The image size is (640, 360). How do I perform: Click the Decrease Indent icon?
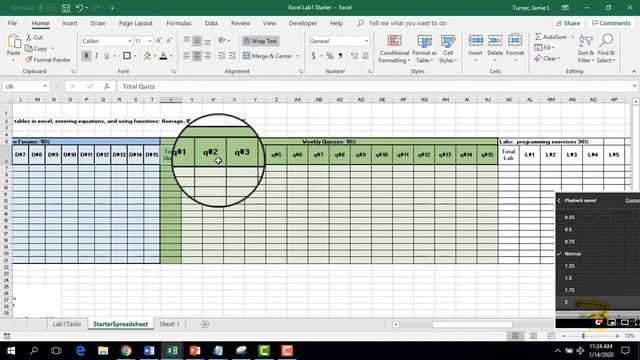click(x=222, y=56)
